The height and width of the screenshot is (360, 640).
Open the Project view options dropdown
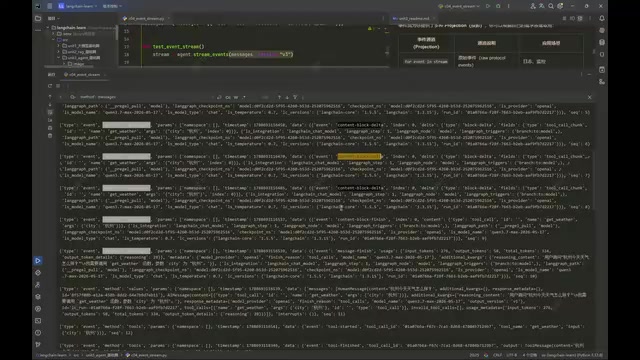[x=53, y=18]
